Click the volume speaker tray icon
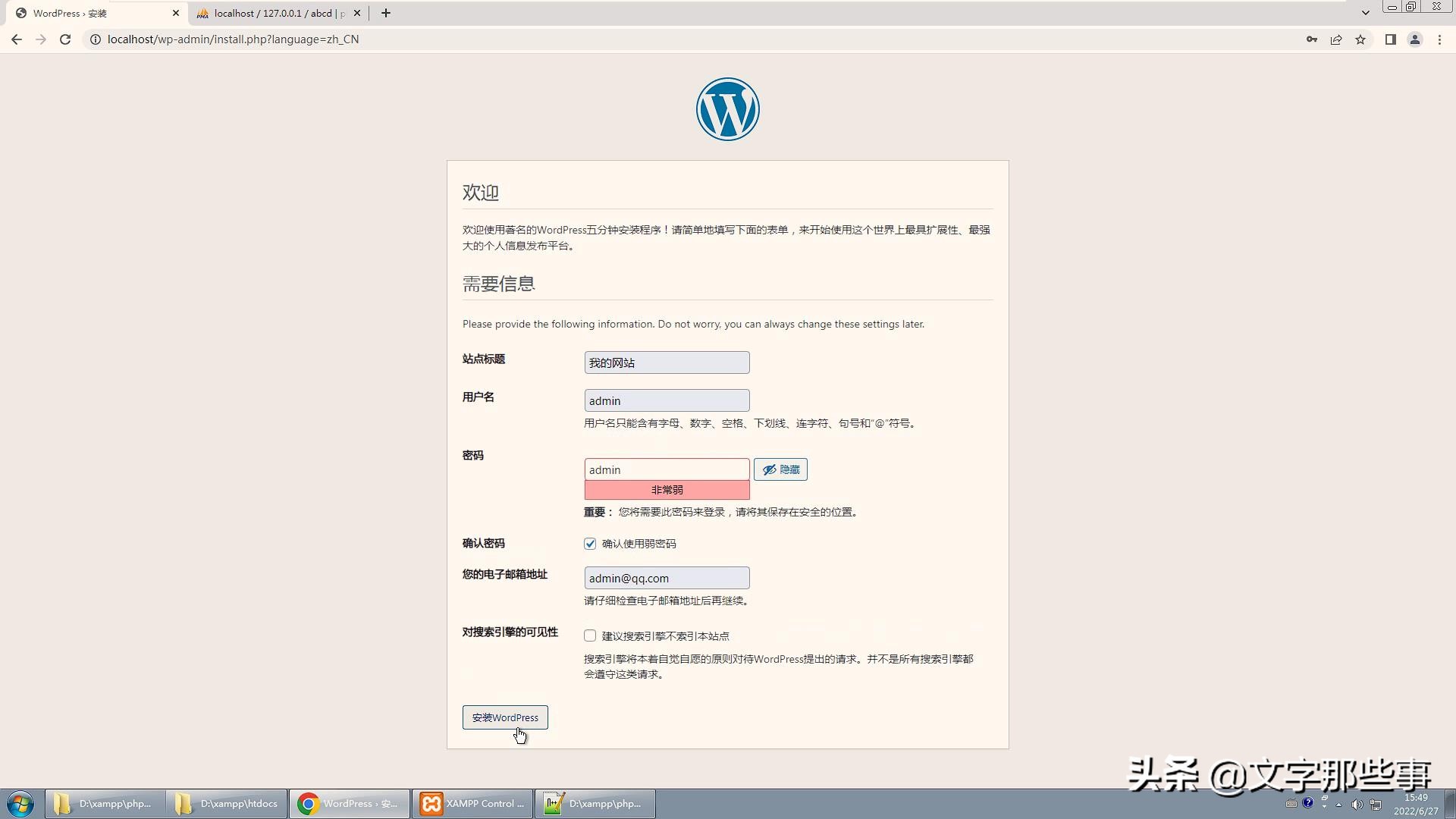The image size is (1456, 819). tap(1357, 805)
